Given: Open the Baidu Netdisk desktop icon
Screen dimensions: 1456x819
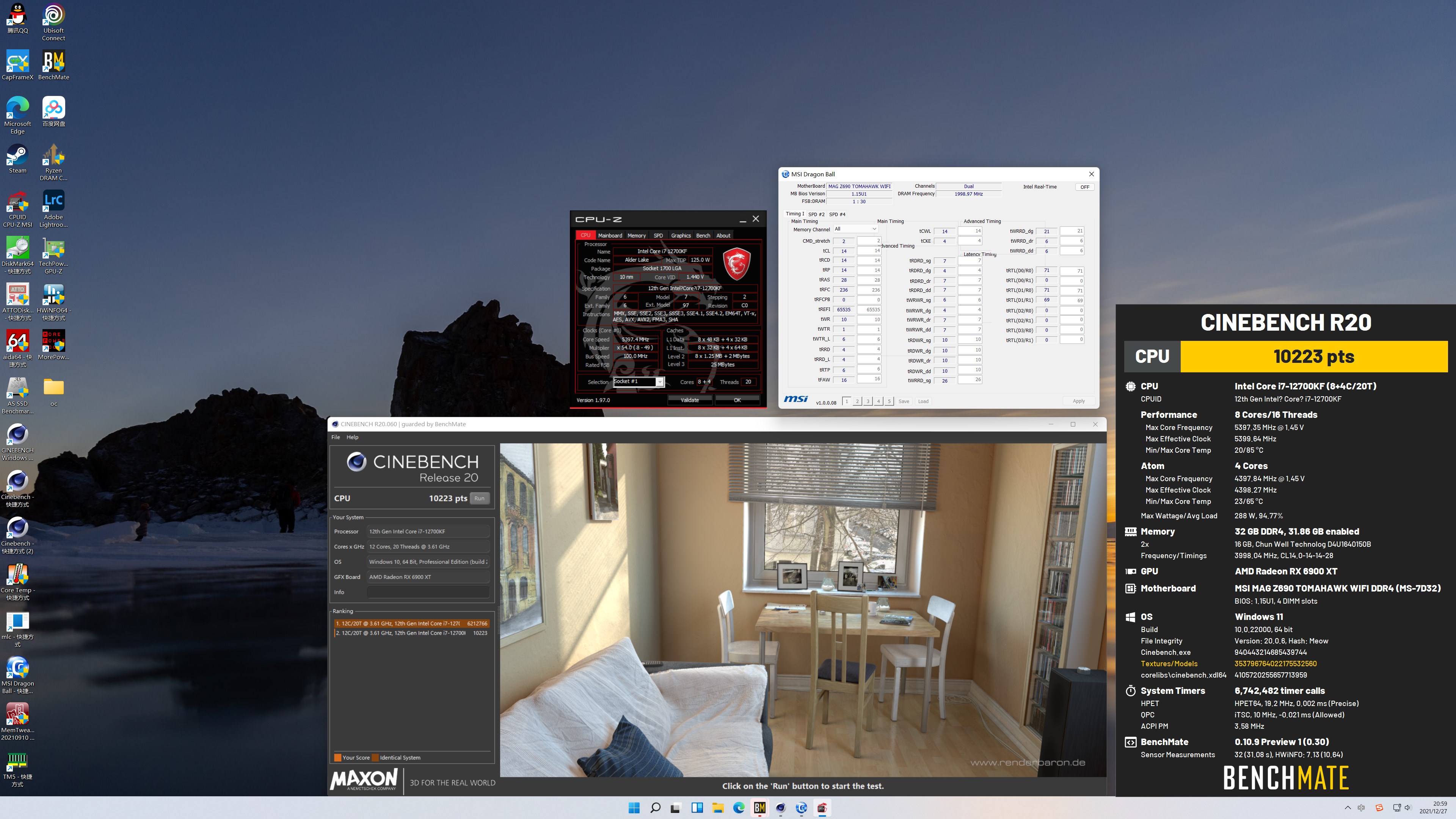Looking at the screenshot, I should (x=54, y=111).
